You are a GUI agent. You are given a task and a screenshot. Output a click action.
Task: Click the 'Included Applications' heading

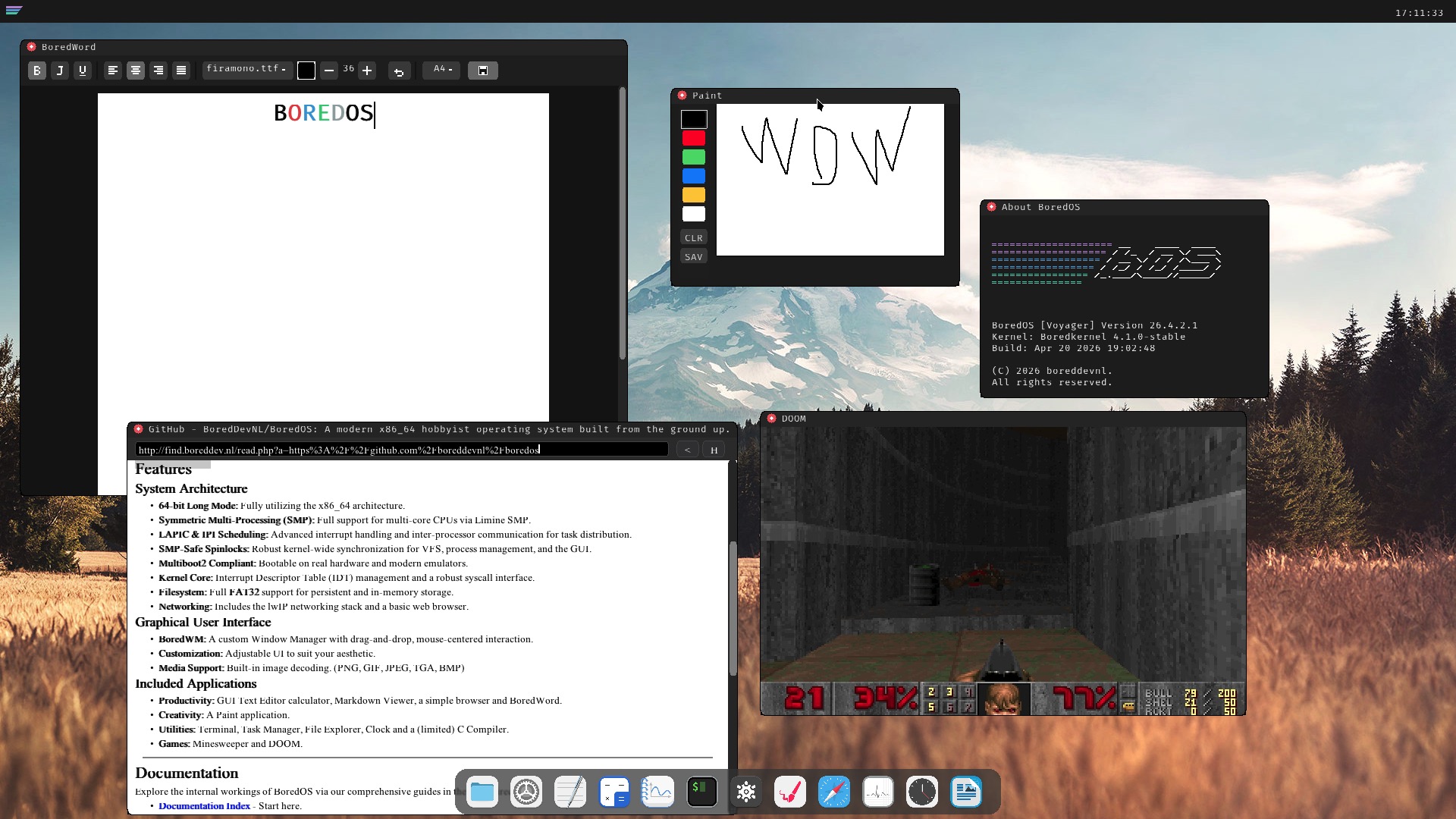click(x=196, y=684)
